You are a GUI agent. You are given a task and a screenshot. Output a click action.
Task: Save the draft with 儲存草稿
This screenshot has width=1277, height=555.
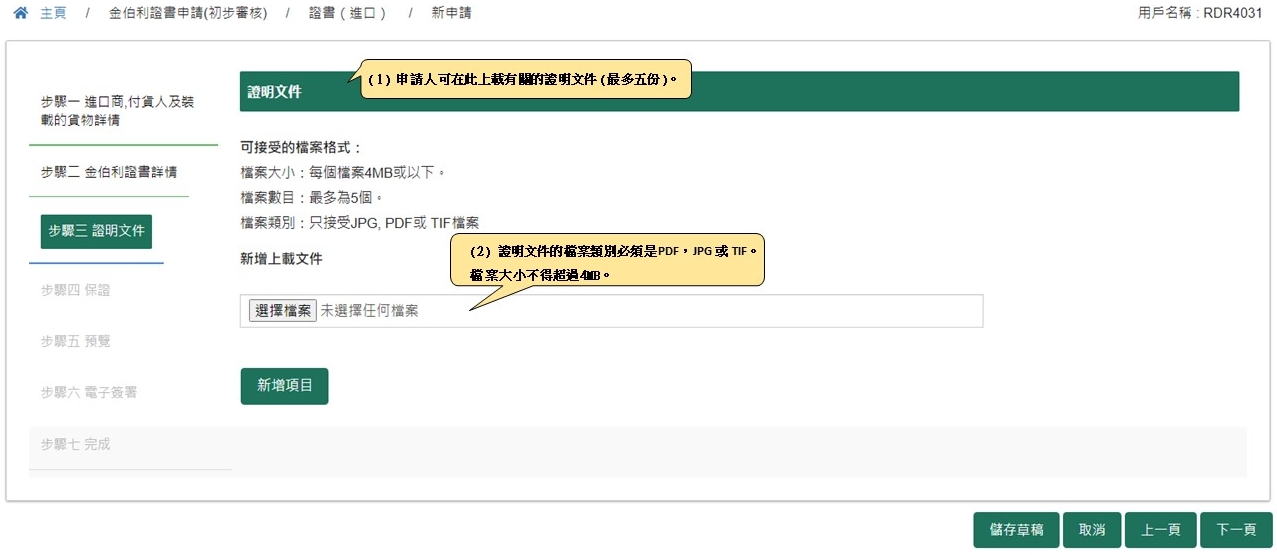1016,530
